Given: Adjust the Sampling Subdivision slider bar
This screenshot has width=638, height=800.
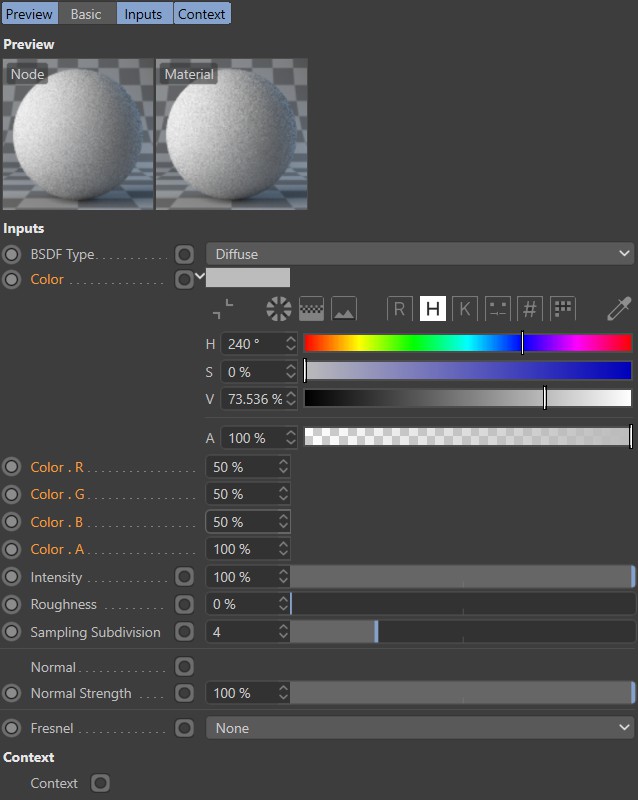Looking at the screenshot, I should (462, 632).
